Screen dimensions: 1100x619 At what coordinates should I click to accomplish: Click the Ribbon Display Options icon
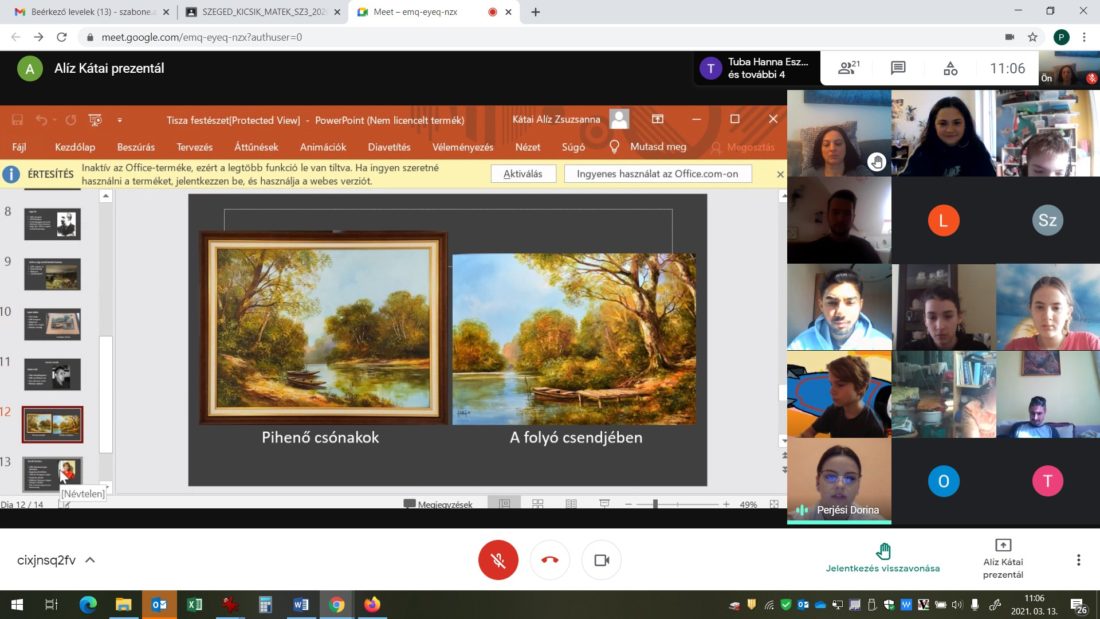657,119
